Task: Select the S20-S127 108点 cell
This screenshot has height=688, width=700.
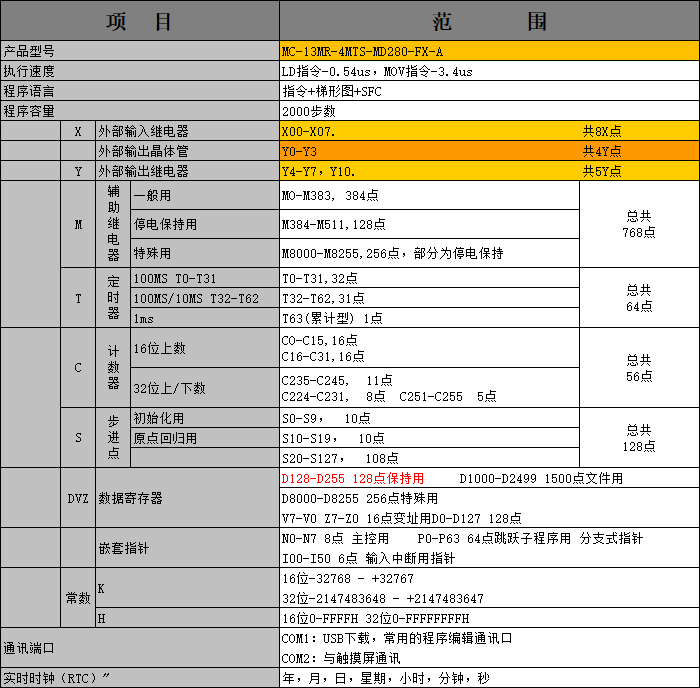Action: coord(429,457)
